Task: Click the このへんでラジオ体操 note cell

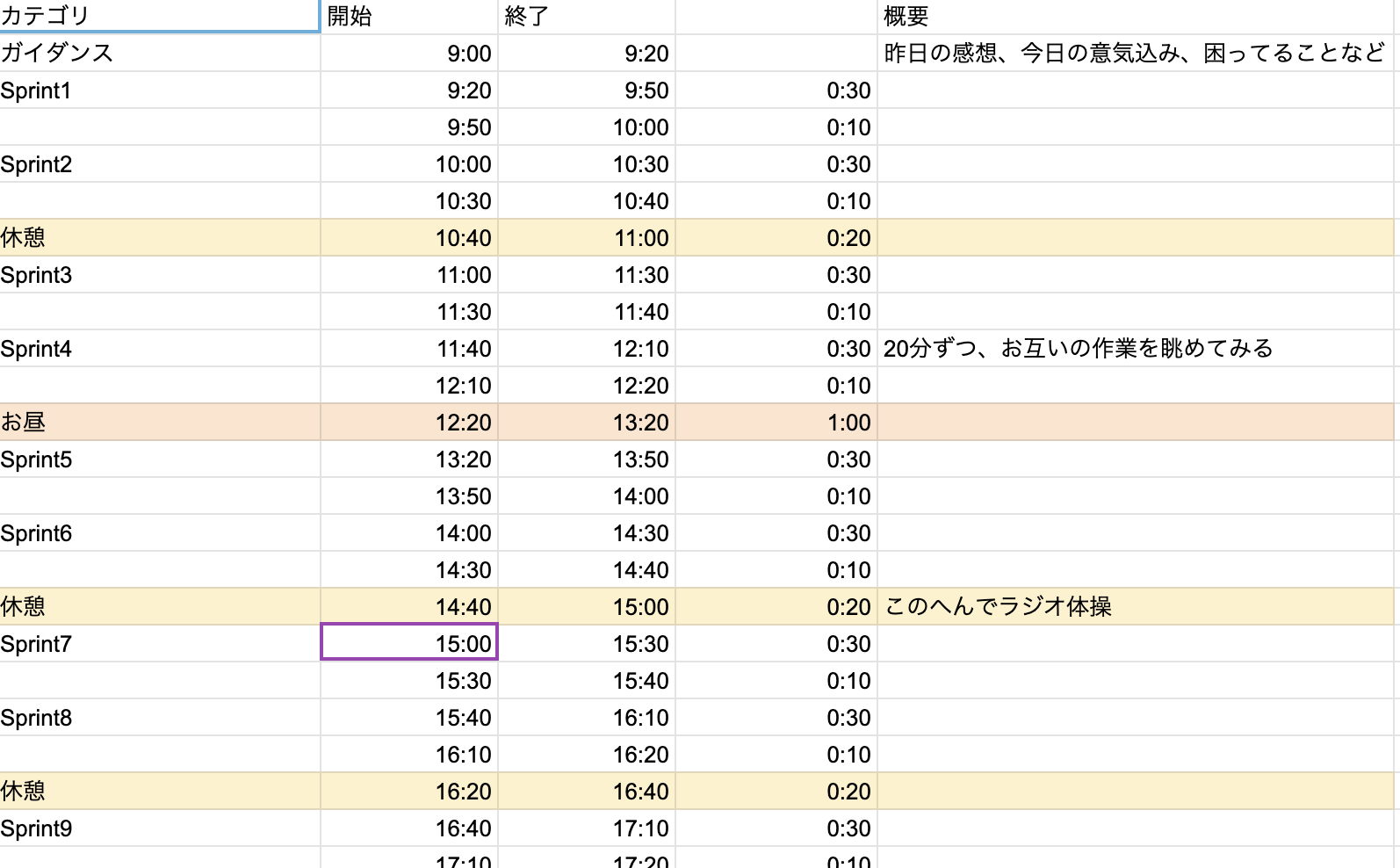Action: [1138, 607]
